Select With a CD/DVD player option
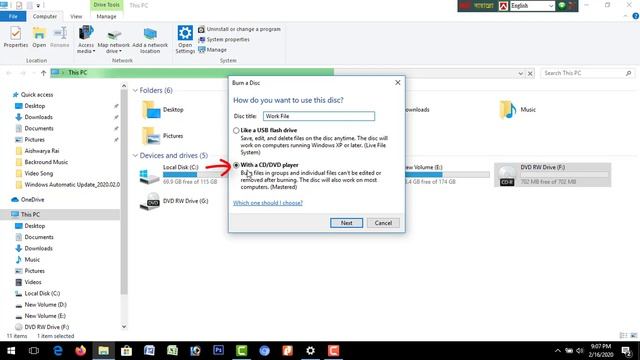The image size is (640, 360). click(x=236, y=165)
